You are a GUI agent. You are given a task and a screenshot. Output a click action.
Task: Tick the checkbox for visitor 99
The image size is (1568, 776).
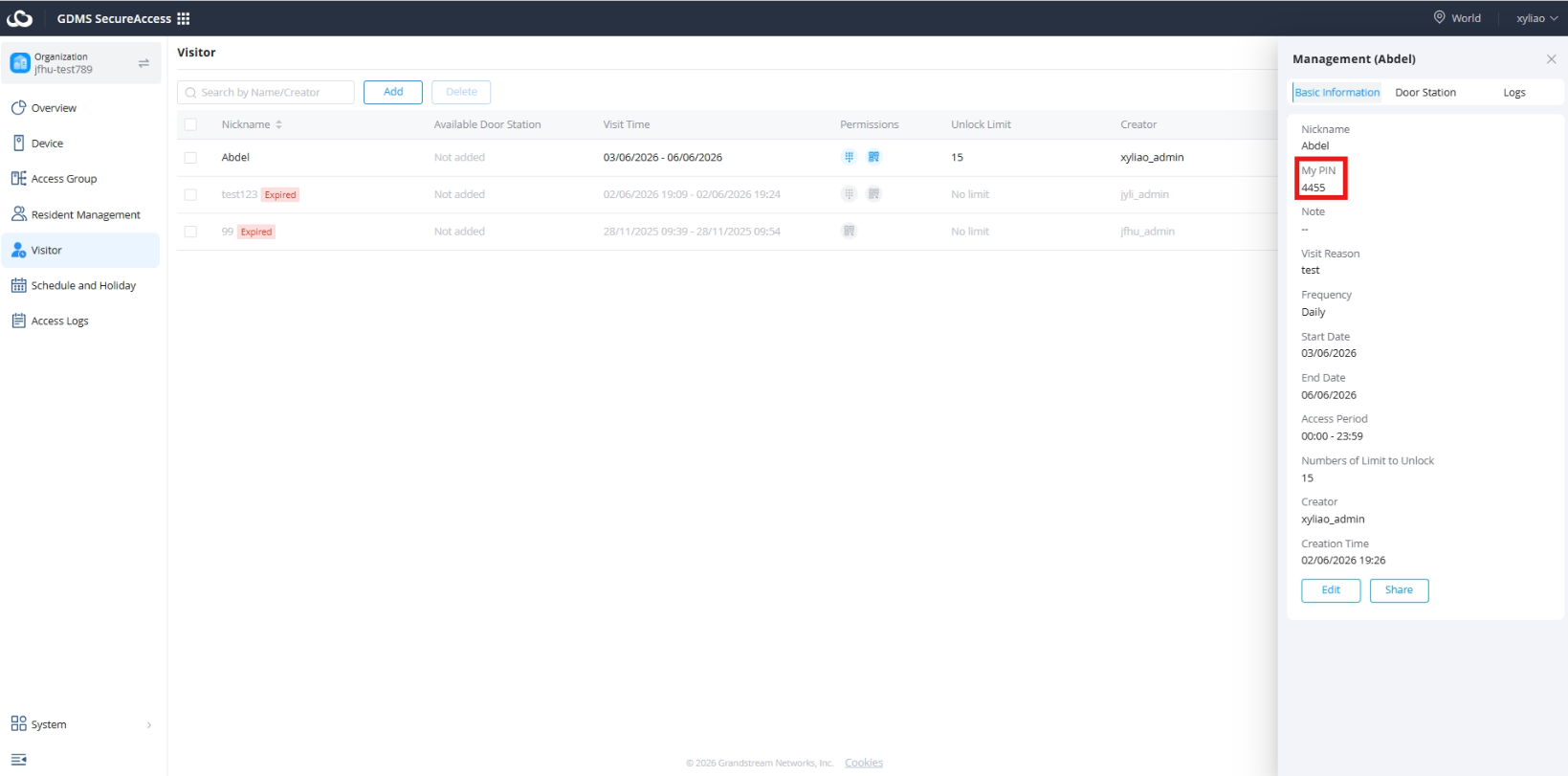coord(190,232)
